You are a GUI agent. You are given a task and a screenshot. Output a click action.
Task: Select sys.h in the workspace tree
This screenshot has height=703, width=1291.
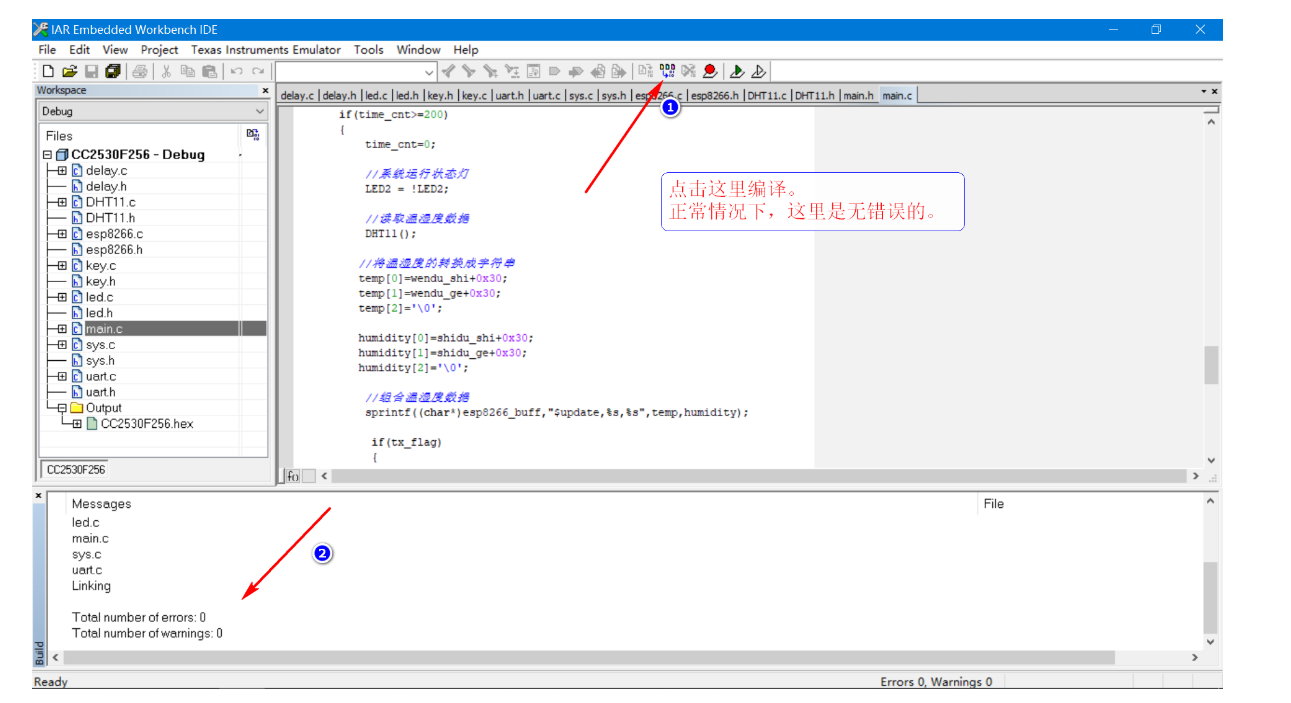click(x=100, y=361)
